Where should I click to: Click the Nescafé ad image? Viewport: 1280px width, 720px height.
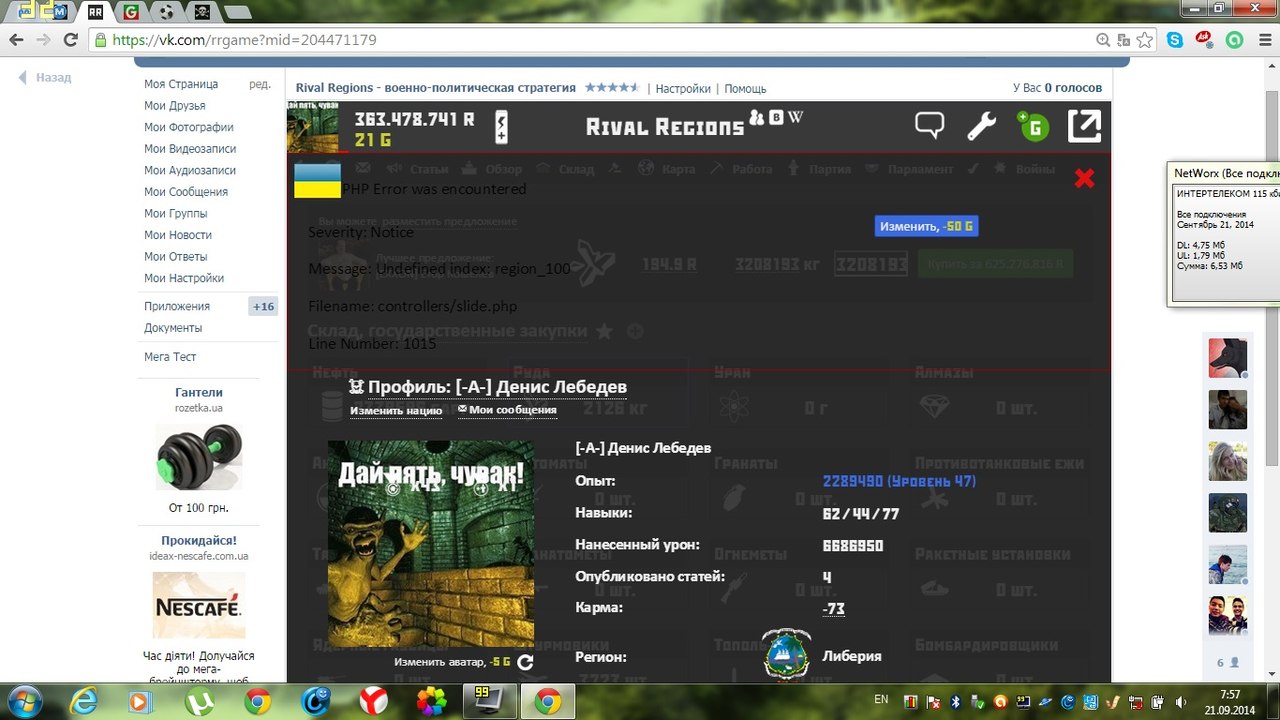coord(199,605)
